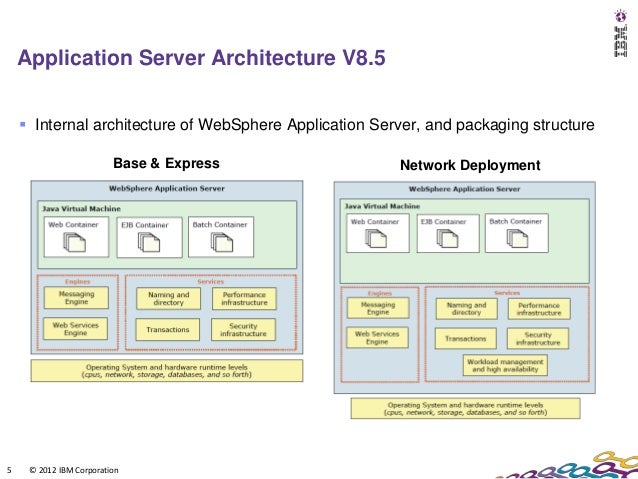The image size is (638, 479).
Task: Click 'WebSphere Application Server' label in Base & Express diagram
Action: pos(167,188)
